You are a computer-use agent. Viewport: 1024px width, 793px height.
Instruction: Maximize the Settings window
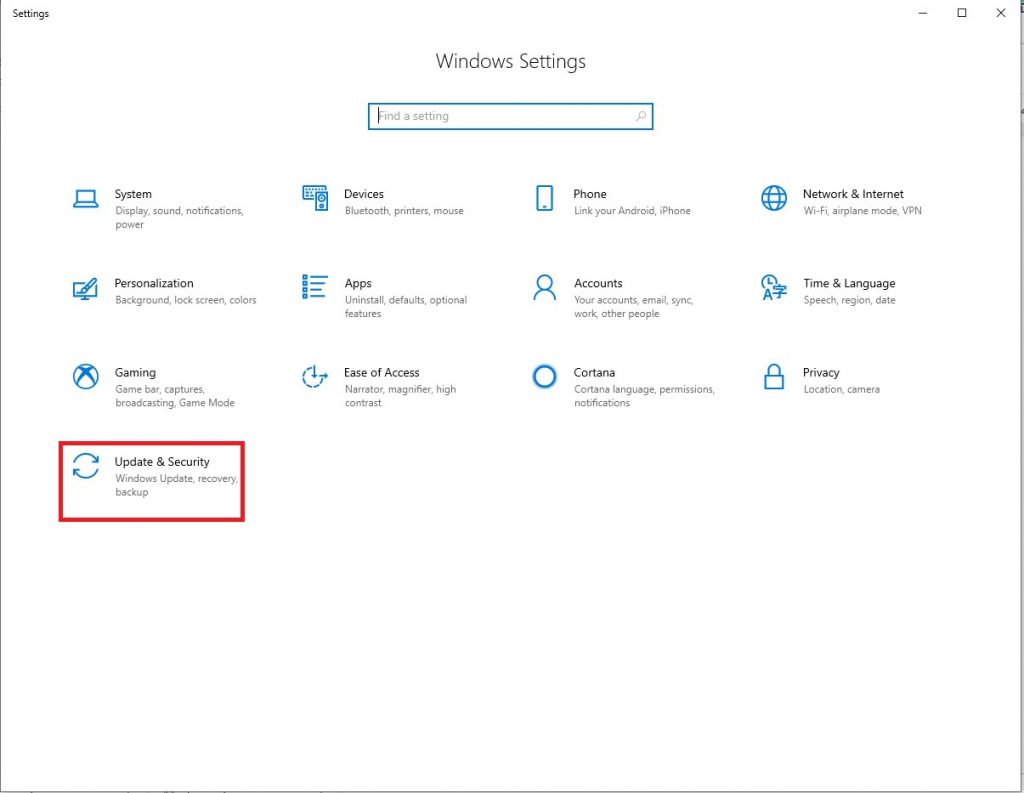click(x=961, y=13)
